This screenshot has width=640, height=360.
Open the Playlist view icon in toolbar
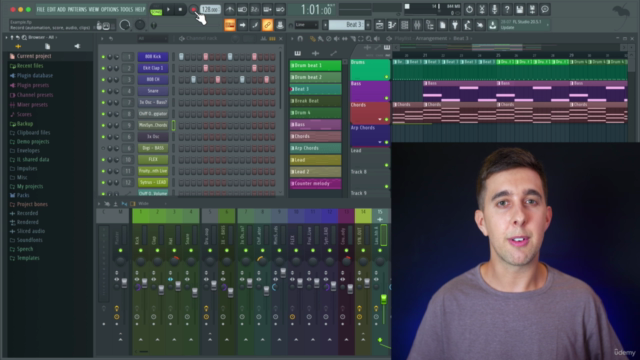[379, 25]
